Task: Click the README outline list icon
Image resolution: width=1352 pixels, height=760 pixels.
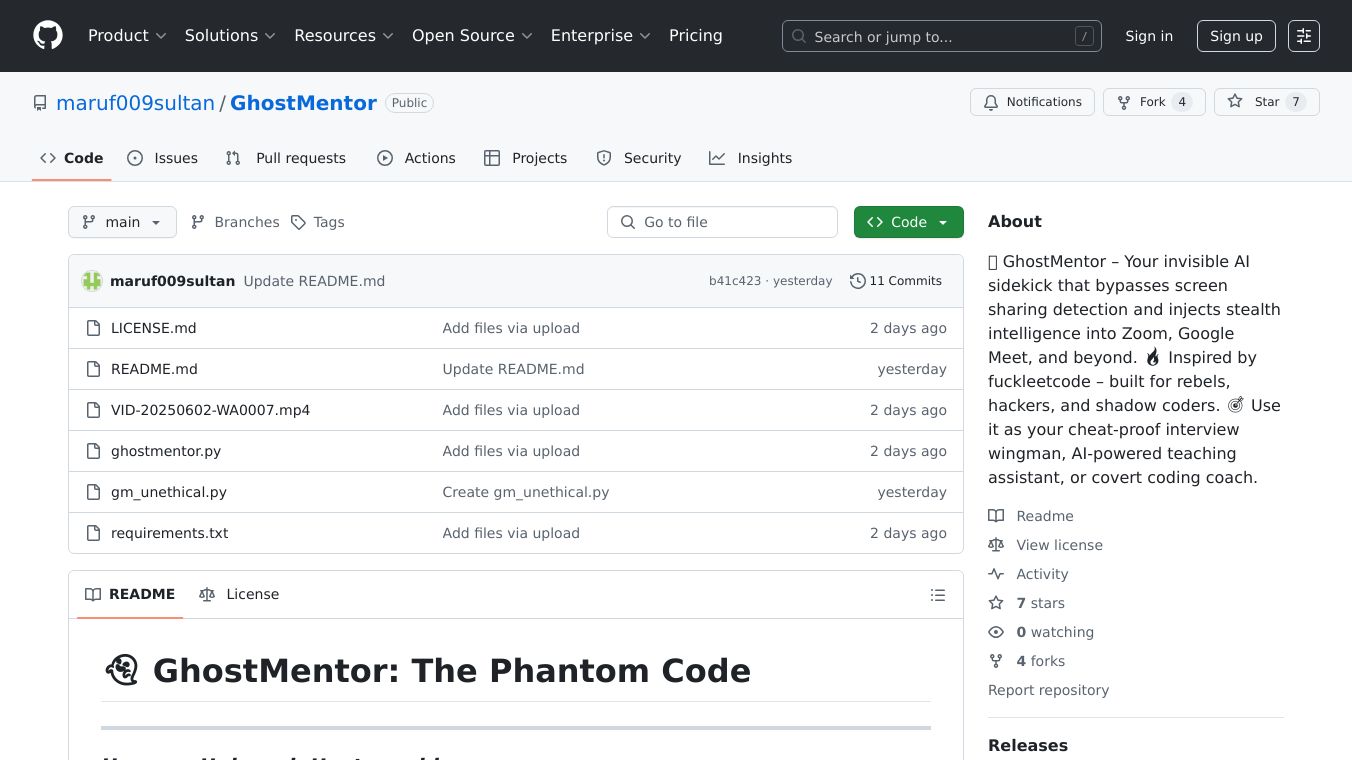Action: (937, 595)
